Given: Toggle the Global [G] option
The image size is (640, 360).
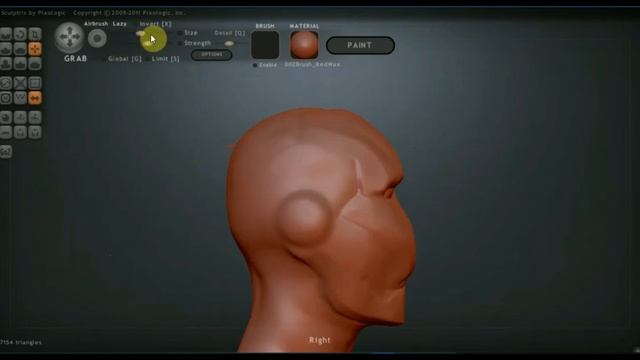Looking at the screenshot, I should pyautogui.click(x=125, y=59).
